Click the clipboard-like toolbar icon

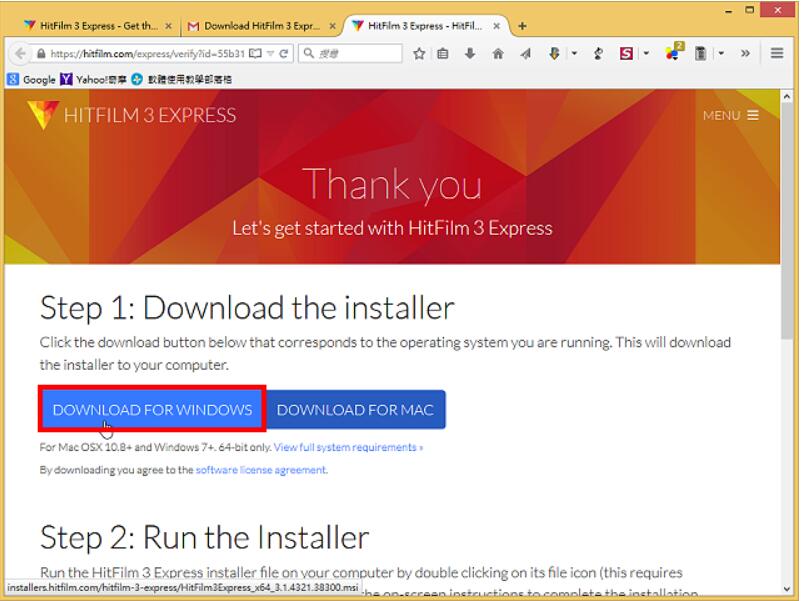pyautogui.click(x=701, y=54)
